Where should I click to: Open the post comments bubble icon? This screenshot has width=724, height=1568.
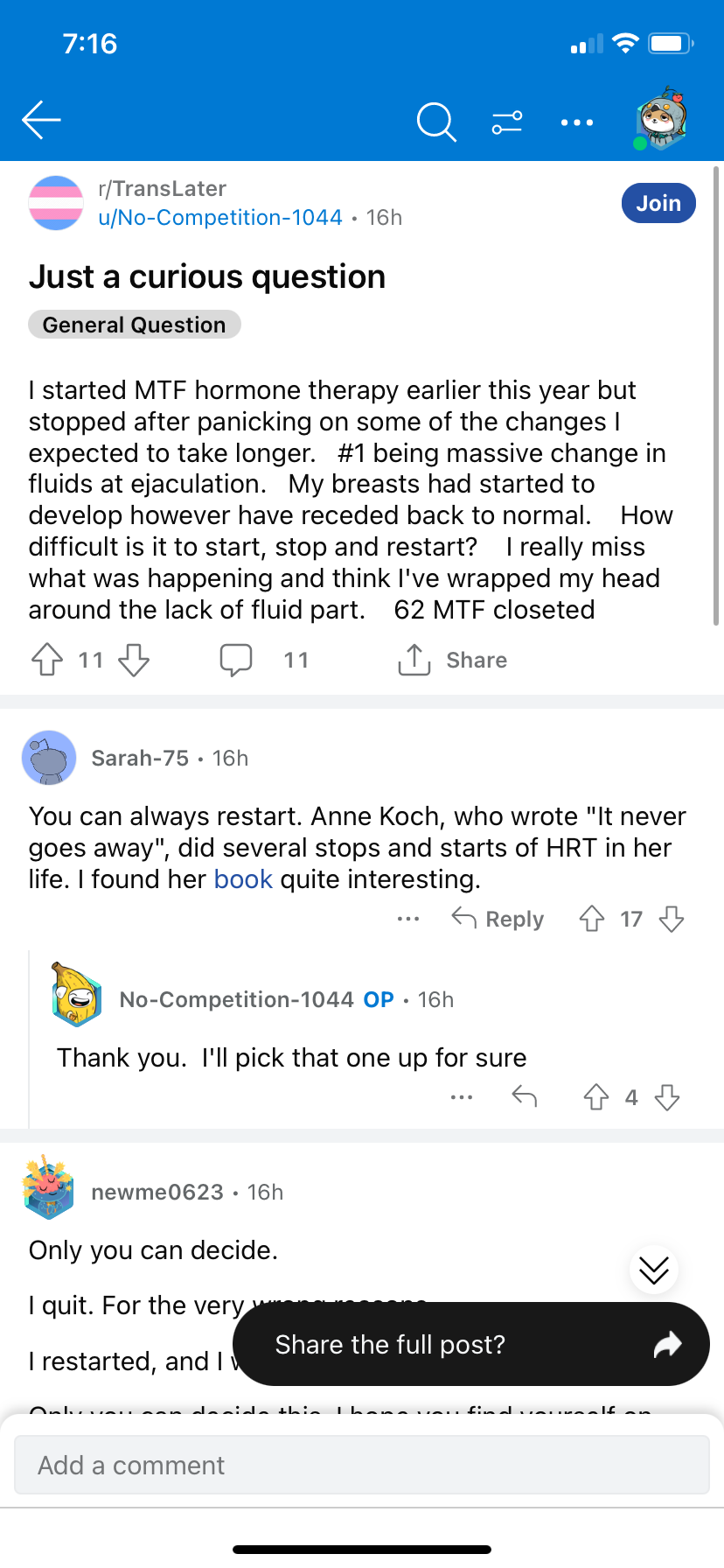(x=236, y=660)
